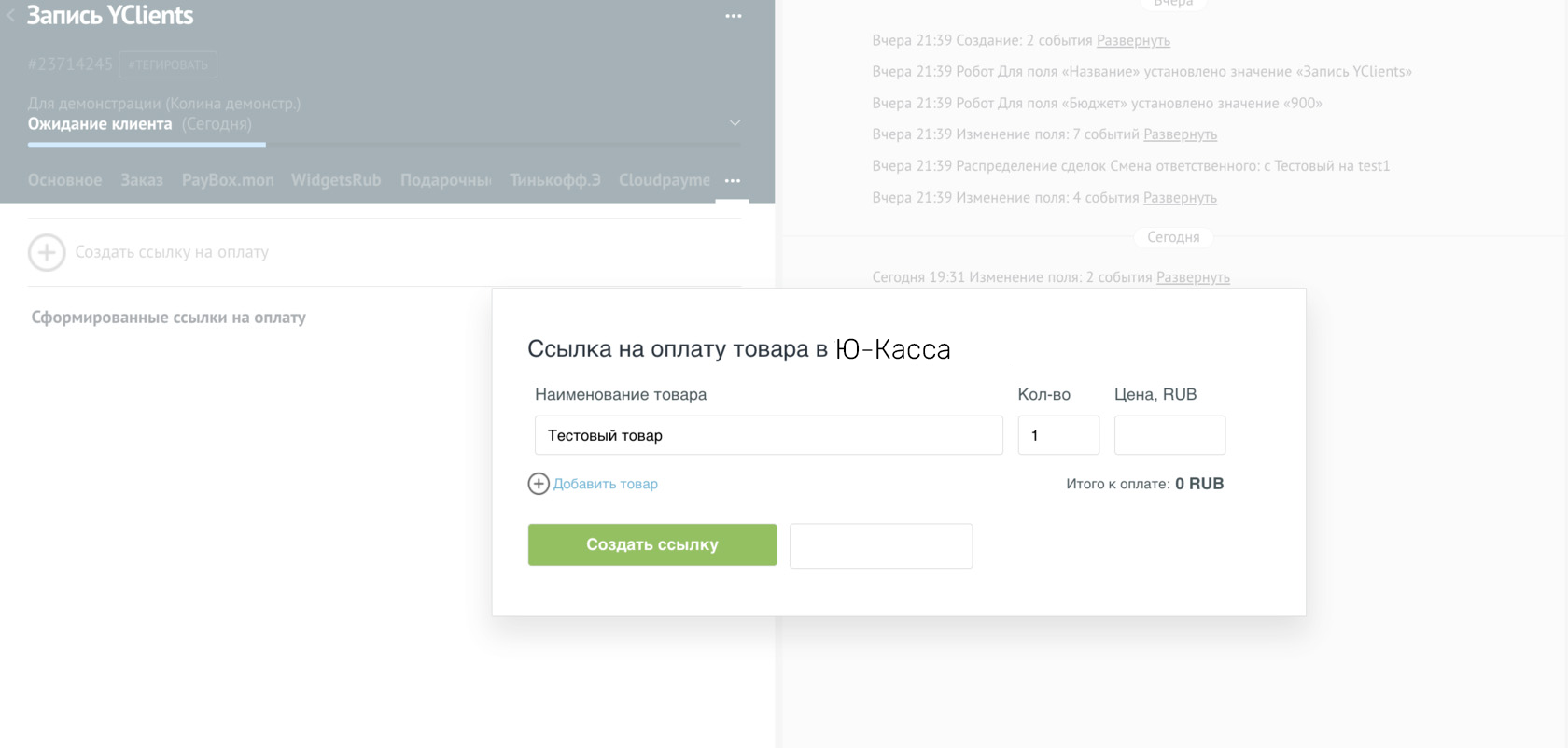Screen dimensions: 1568x748
Task: Click the plus icon for Создать ссылку на оплату
Action: tap(47, 252)
